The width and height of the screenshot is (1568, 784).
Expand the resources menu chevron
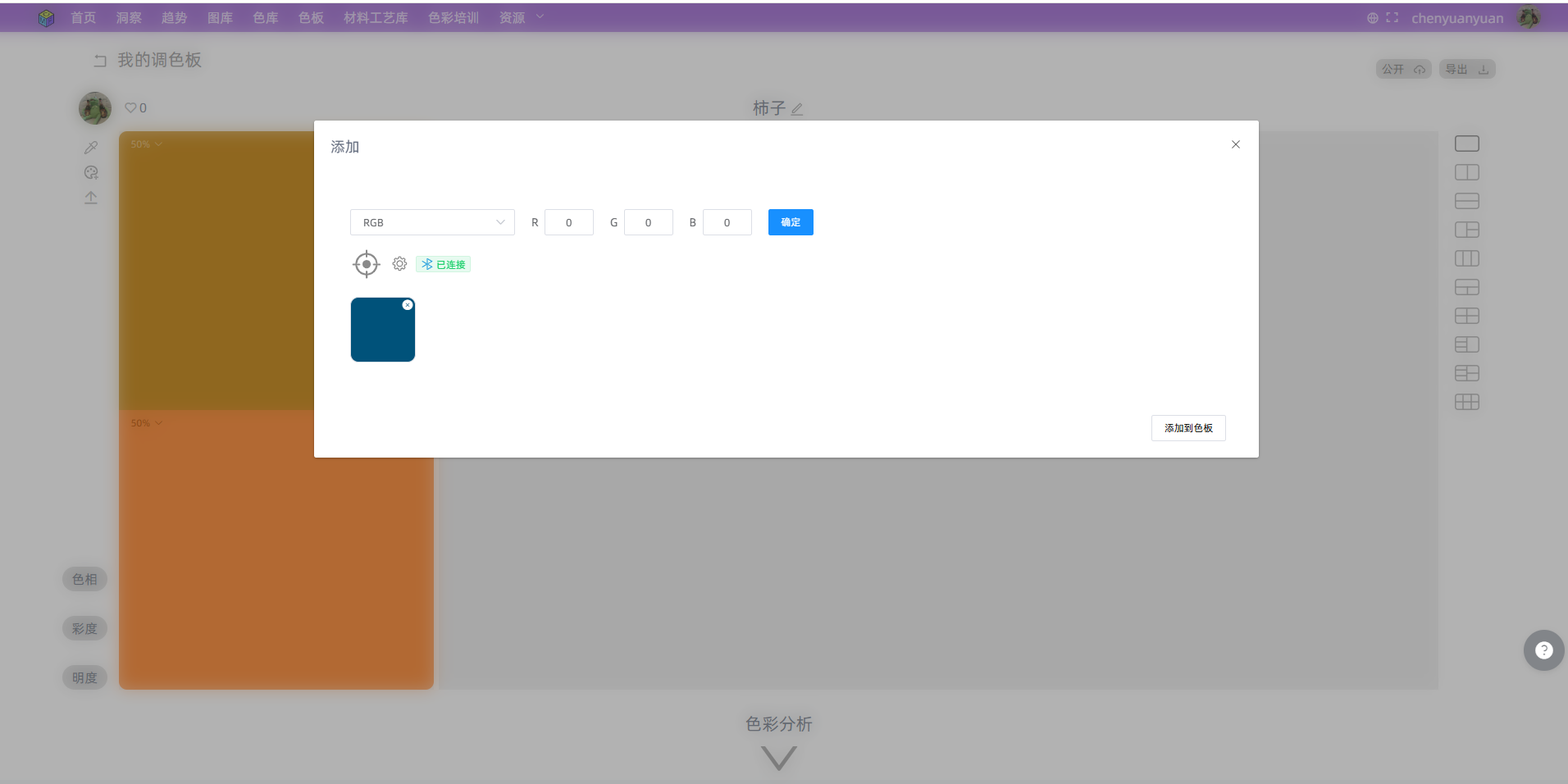[x=540, y=16]
